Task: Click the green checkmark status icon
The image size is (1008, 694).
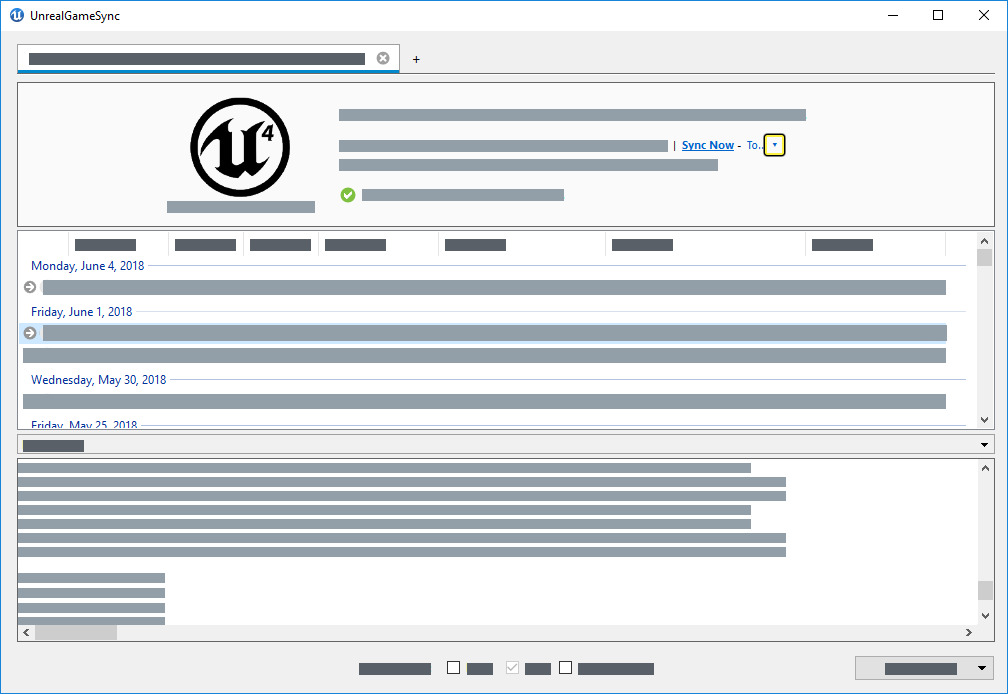Action: [x=348, y=195]
